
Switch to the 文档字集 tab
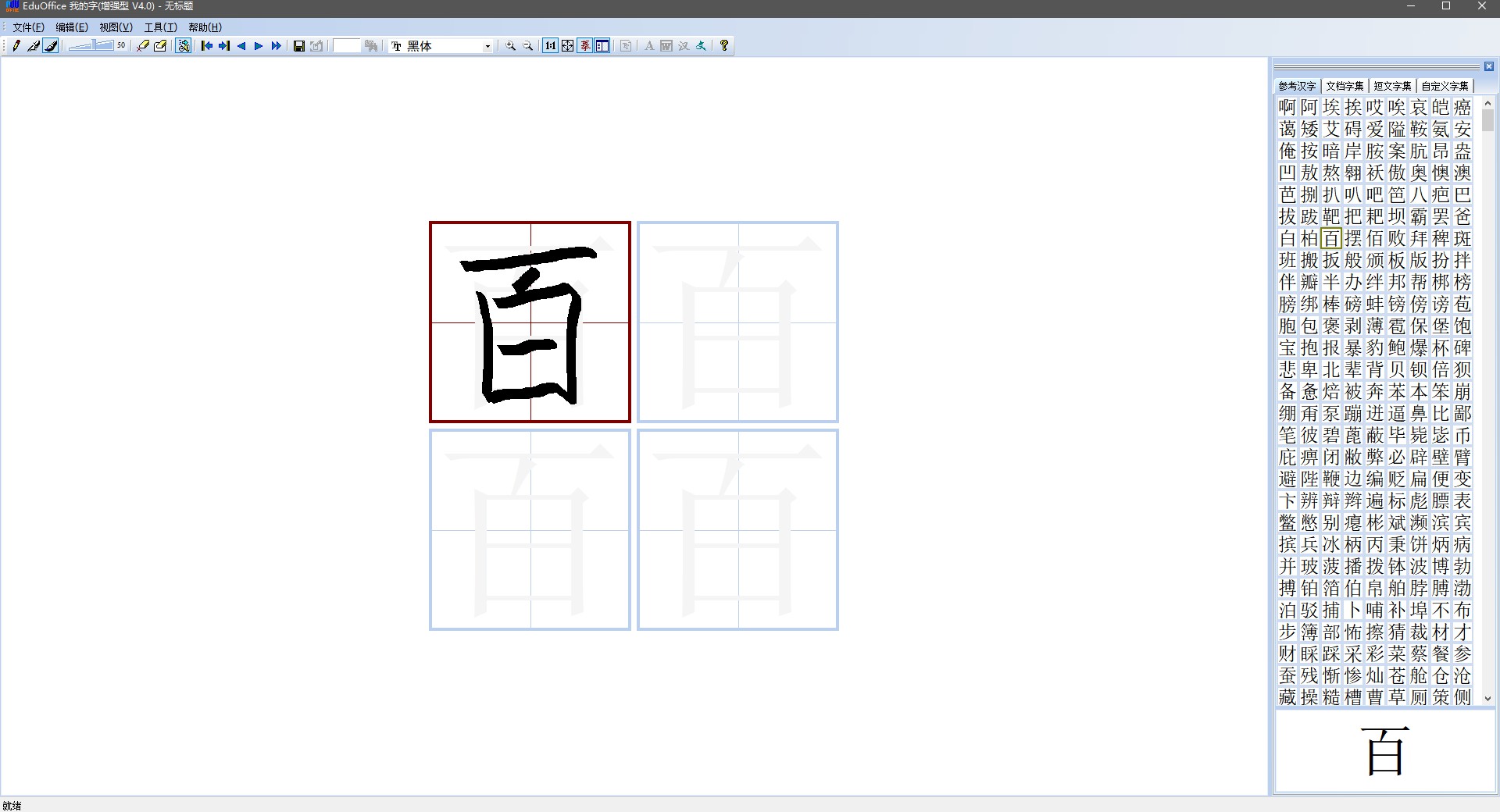[x=1345, y=86]
